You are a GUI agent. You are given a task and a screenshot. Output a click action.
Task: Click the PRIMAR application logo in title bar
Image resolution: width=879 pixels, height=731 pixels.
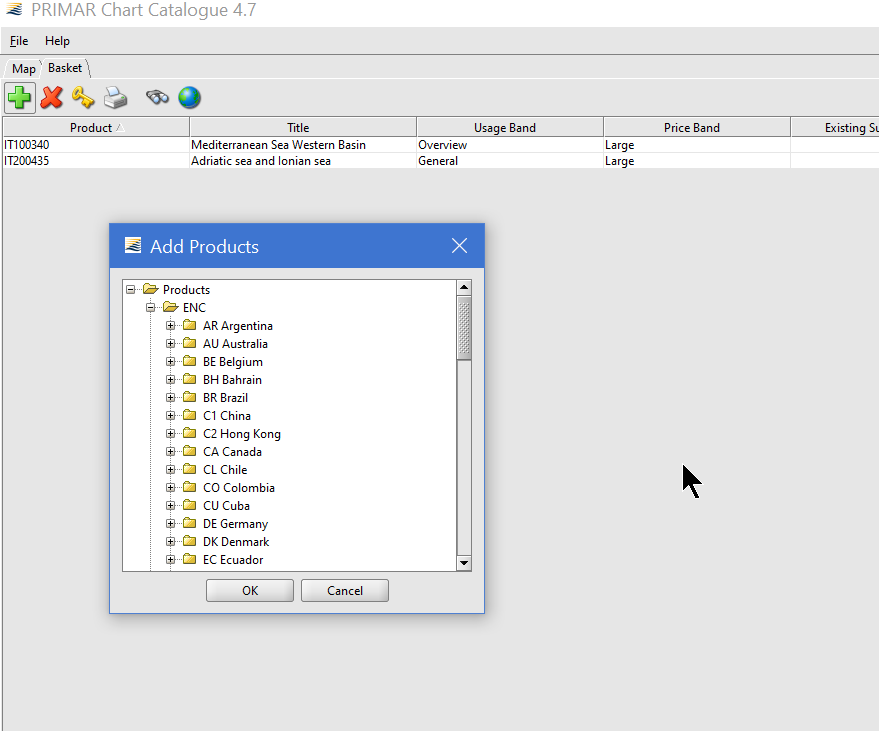click(x=14, y=9)
